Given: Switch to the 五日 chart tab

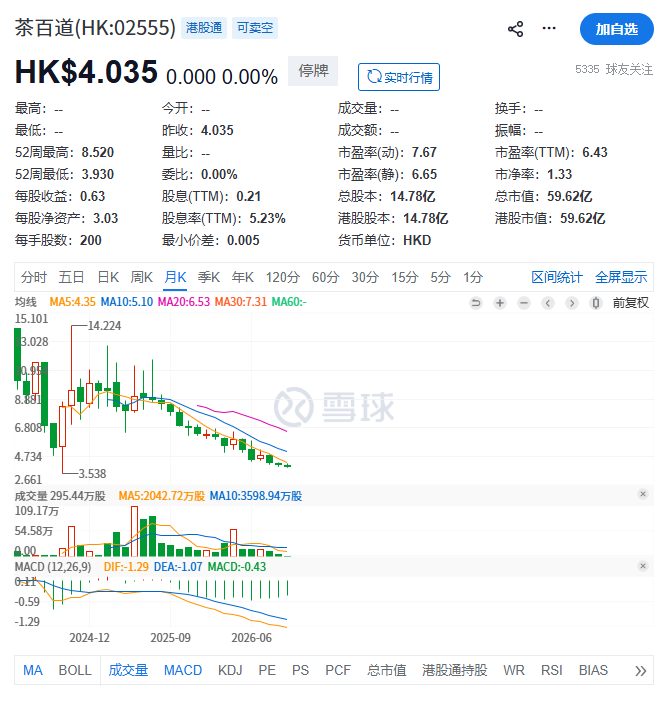Looking at the screenshot, I should coord(71,277).
